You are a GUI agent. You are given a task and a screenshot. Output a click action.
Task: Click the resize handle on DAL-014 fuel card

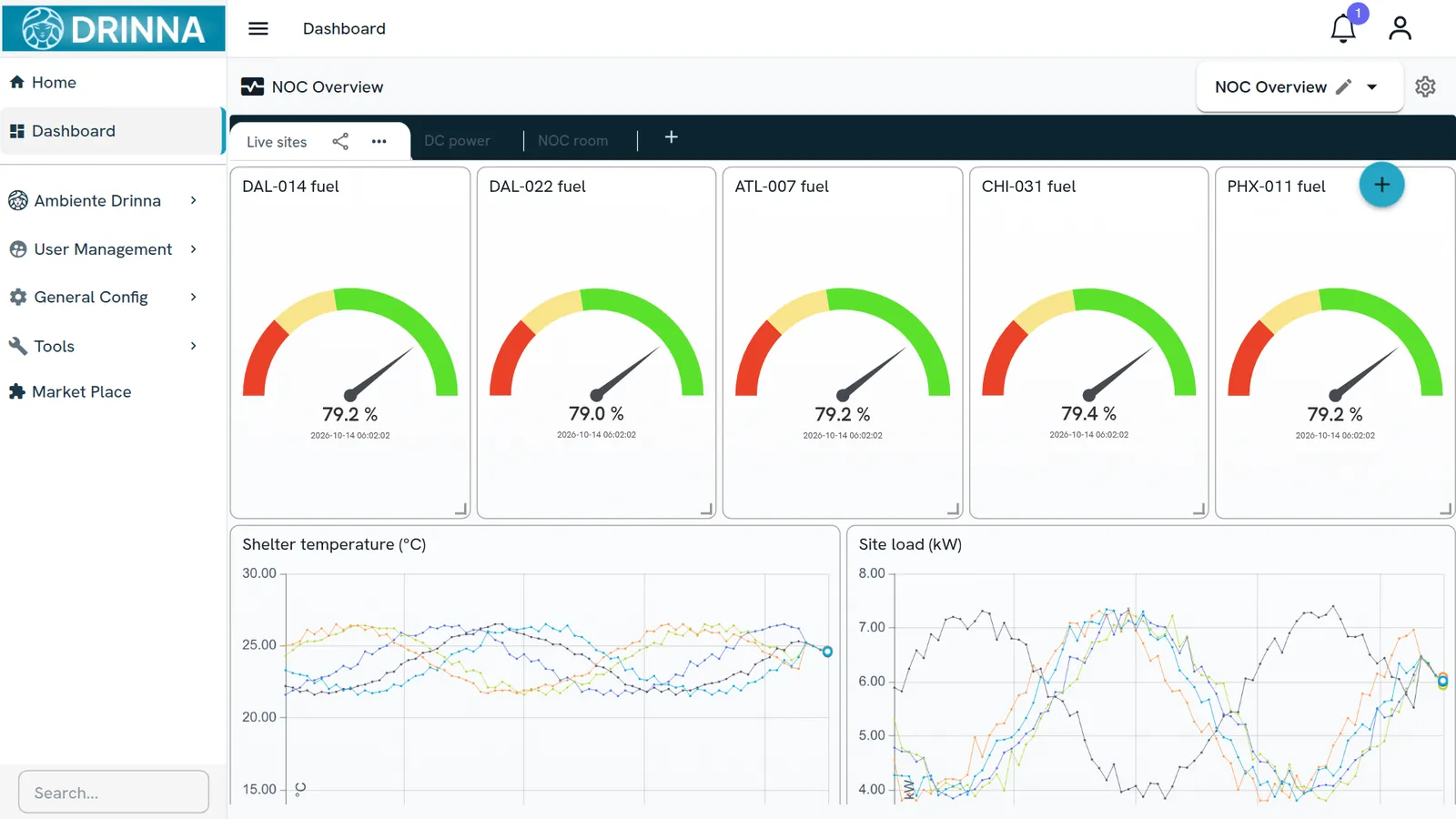coord(461,510)
